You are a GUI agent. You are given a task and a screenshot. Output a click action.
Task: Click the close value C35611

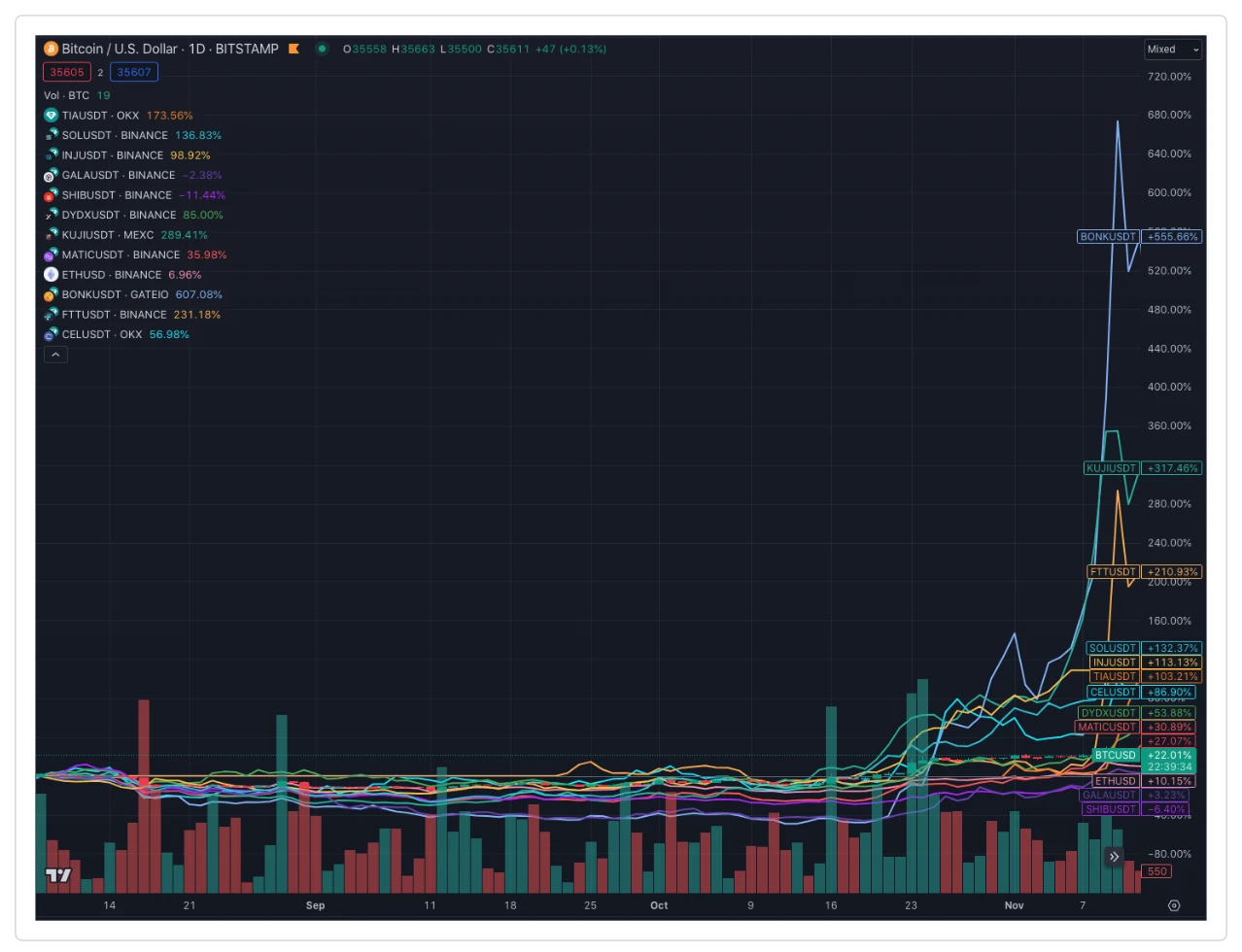pyautogui.click(x=508, y=49)
